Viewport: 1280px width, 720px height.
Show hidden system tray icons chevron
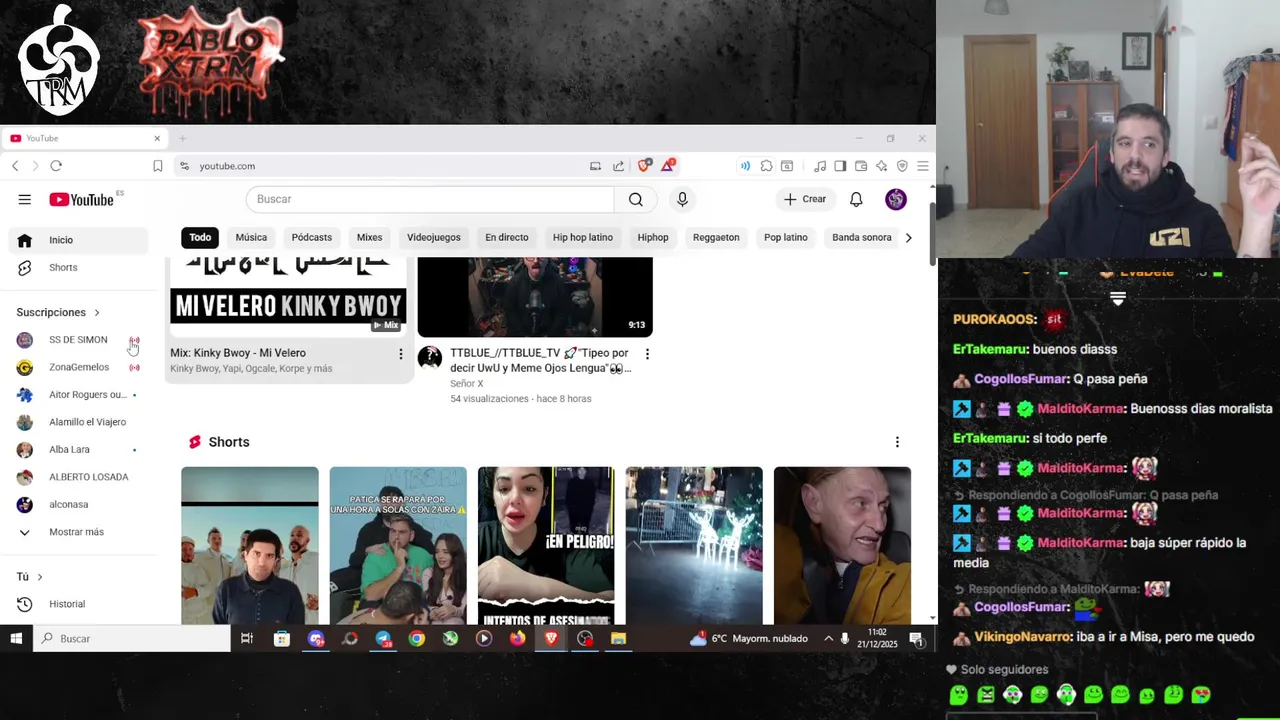click(828, 638)
